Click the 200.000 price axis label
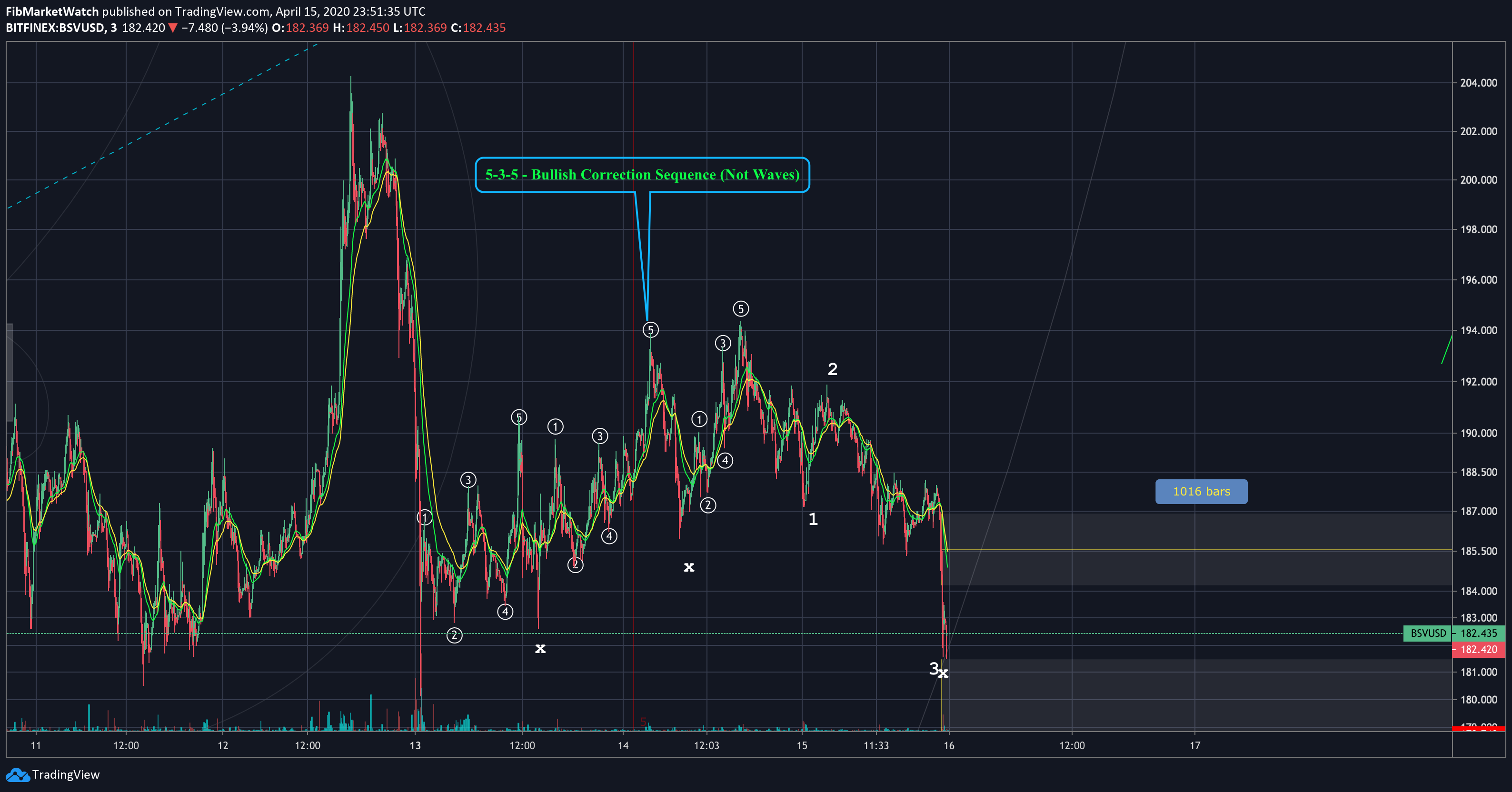 [1478, 180]
